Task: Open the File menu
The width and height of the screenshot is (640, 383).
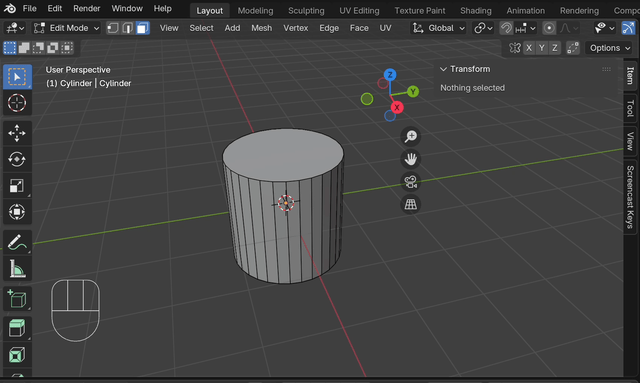Action: pyautogui.click(x=29, y=9)
